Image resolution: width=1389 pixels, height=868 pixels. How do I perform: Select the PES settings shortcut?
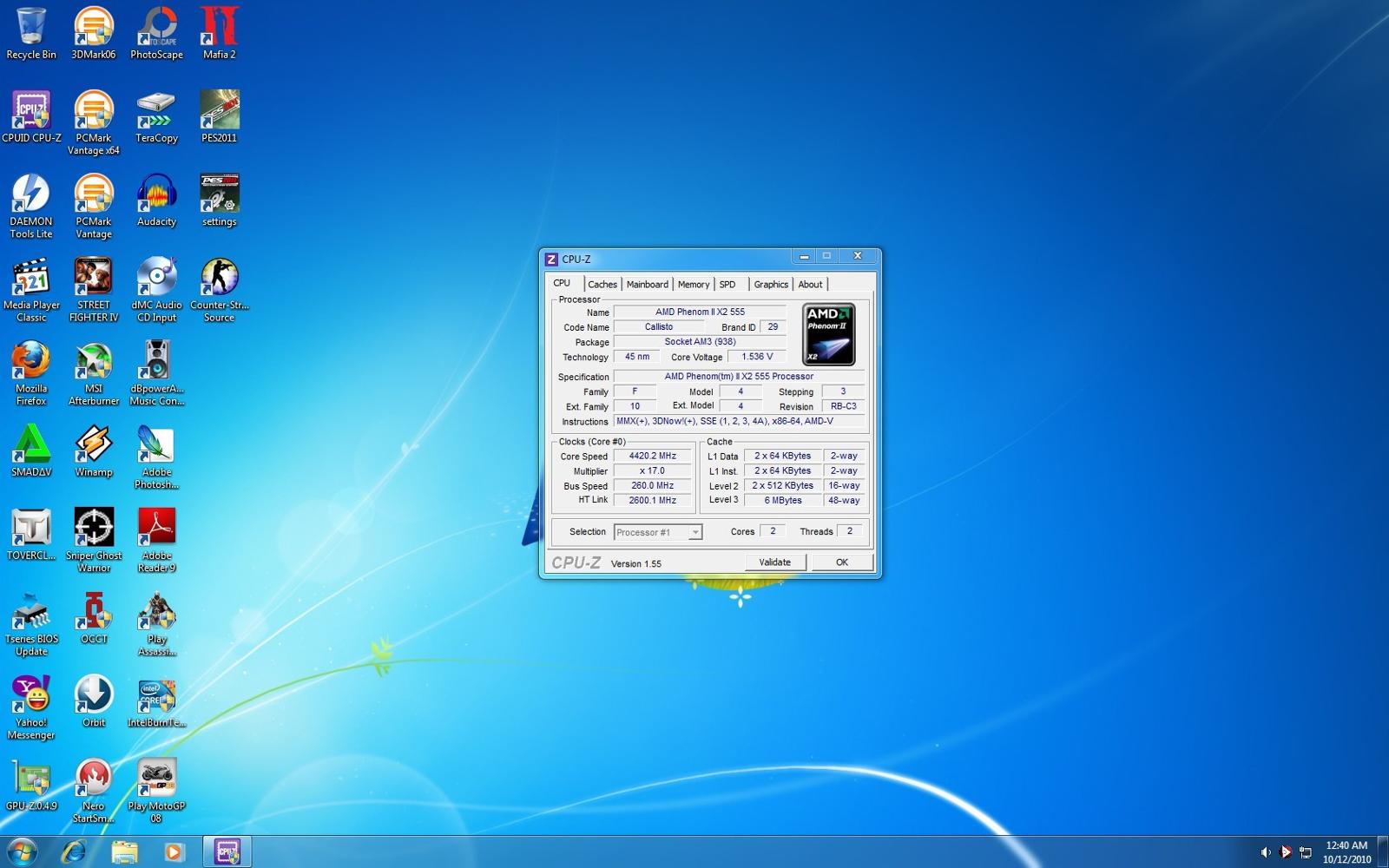tap(220, 201)
